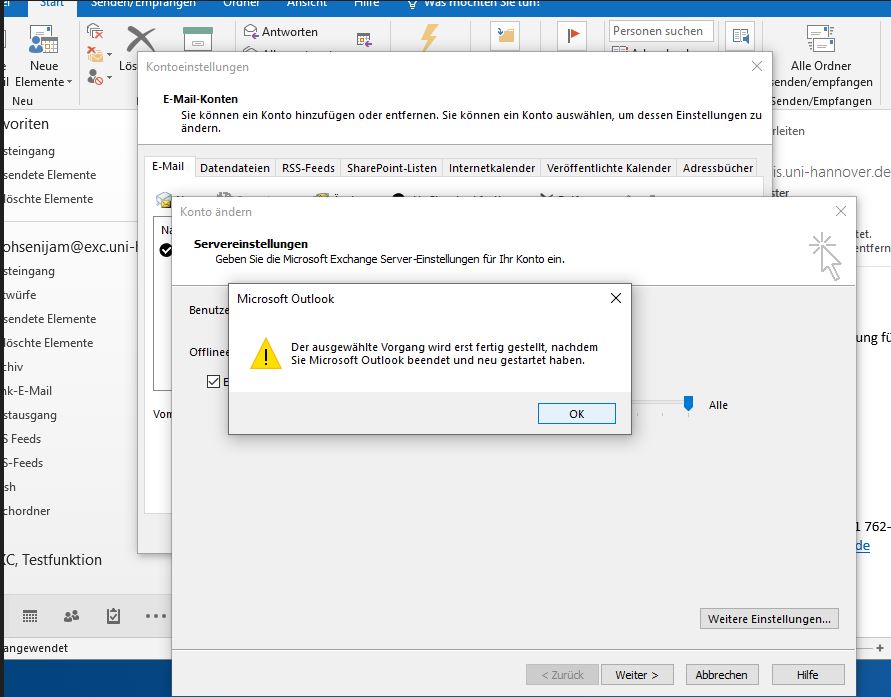Open the Junk-E-Mail folder
The image size is (891, 697).
[x=27, y=391]
